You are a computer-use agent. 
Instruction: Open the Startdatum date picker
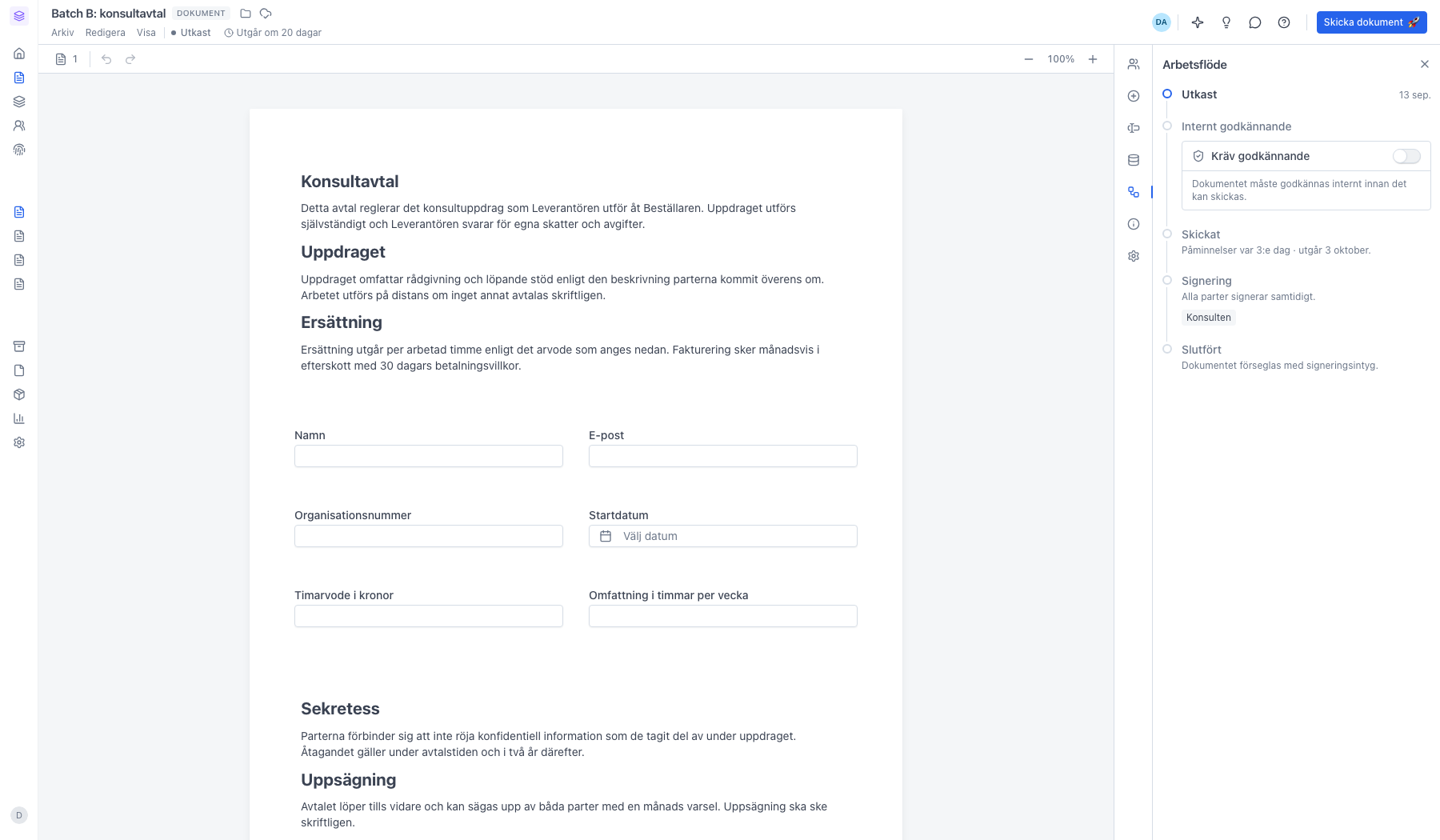723,536
